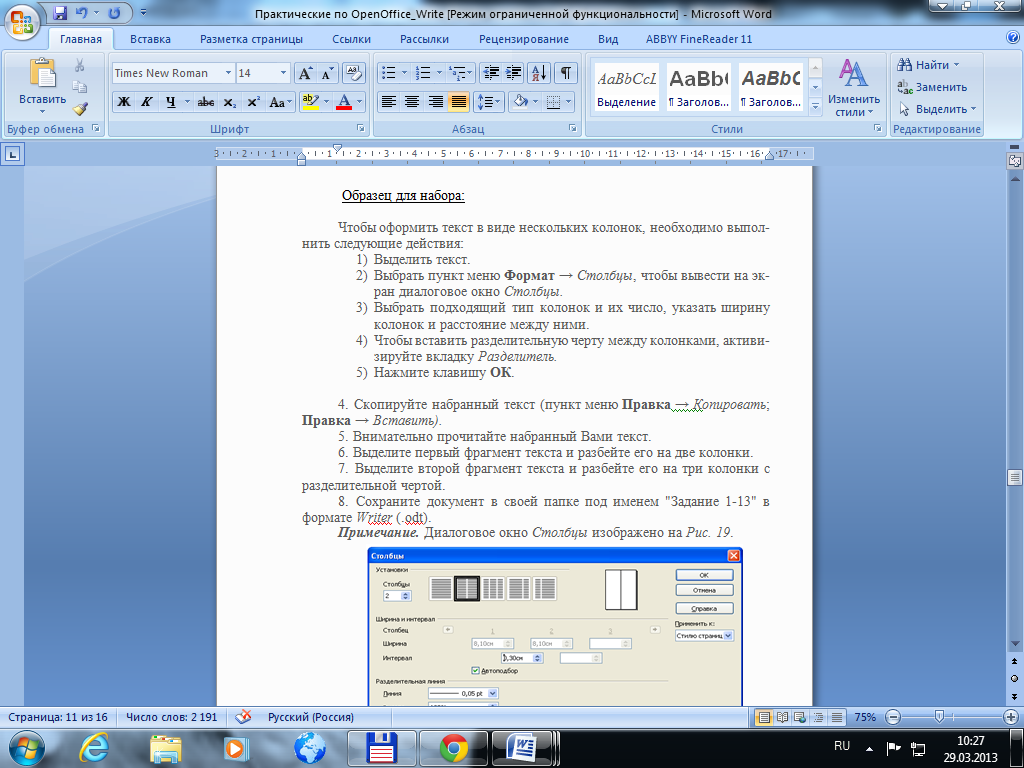Select the Format Painter brush icon
The height and width of the screenshot is (768, 1024).
[80, 108]
